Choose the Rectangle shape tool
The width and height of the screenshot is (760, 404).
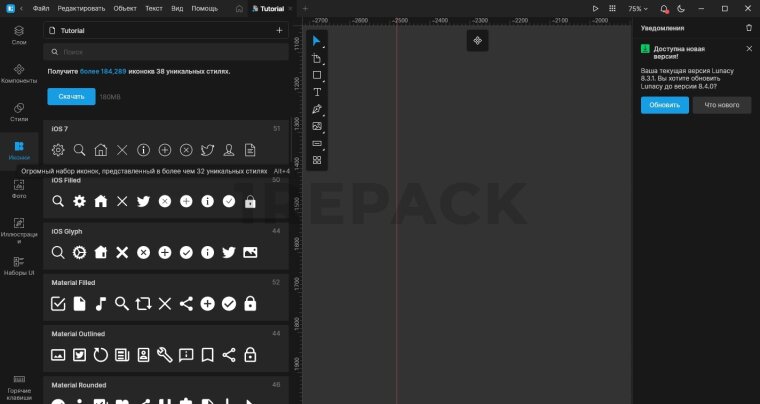click(x=317, y=75)
